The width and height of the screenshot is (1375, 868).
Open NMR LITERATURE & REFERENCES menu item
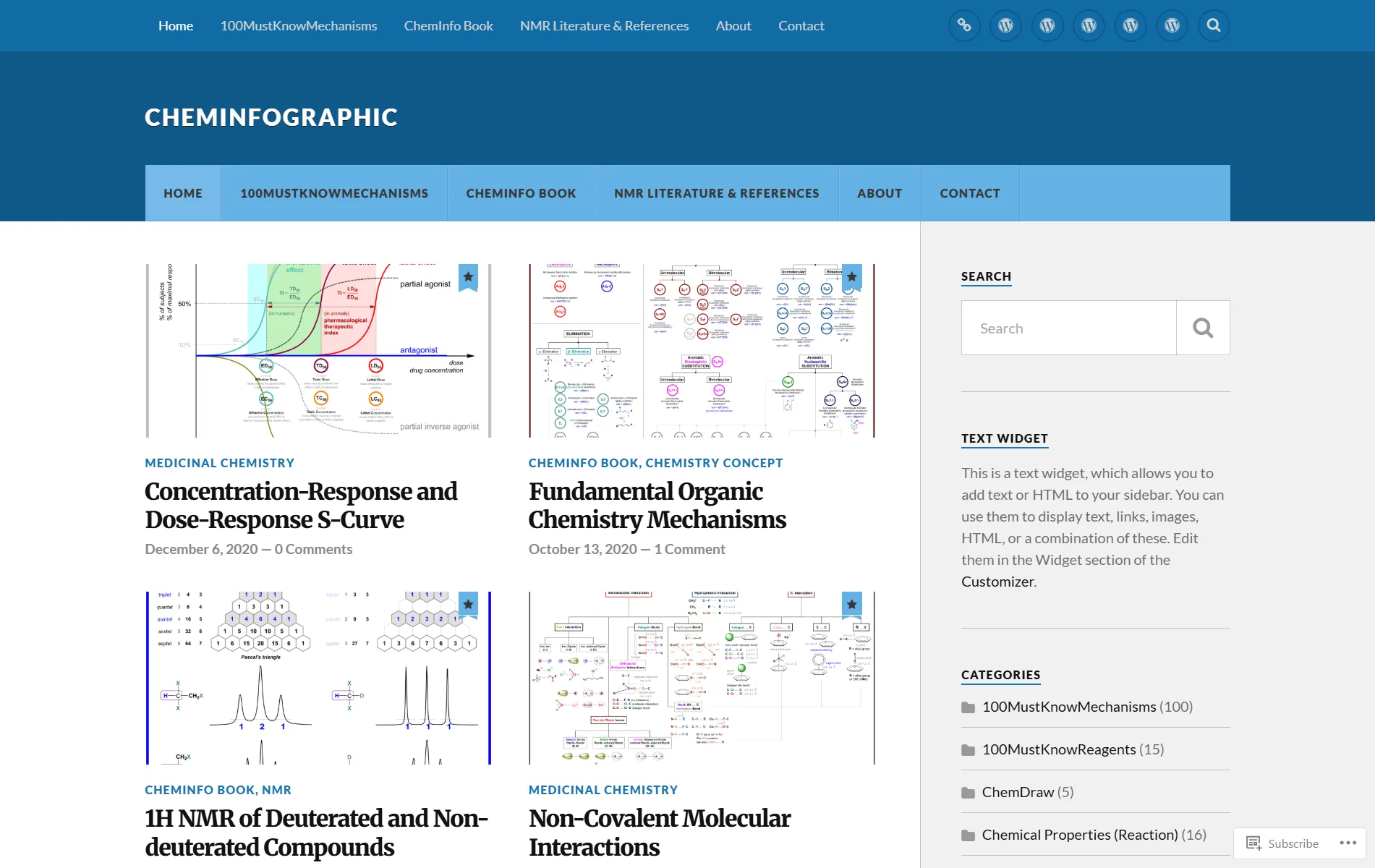click(716, 193)
